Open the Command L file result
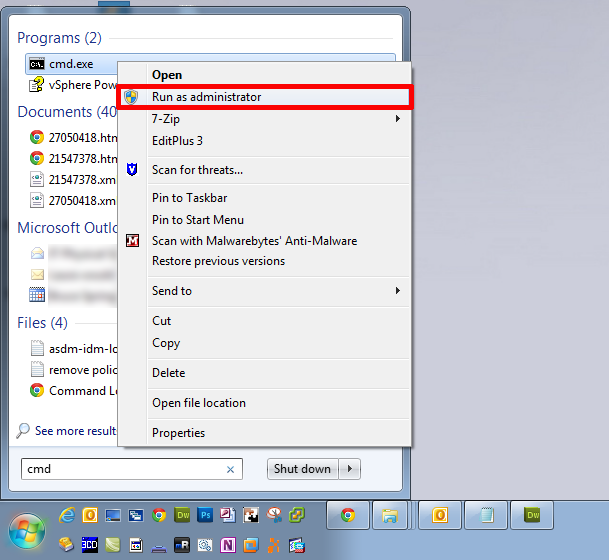Screen dimensions: 609x560 click(x=73, y=390)
